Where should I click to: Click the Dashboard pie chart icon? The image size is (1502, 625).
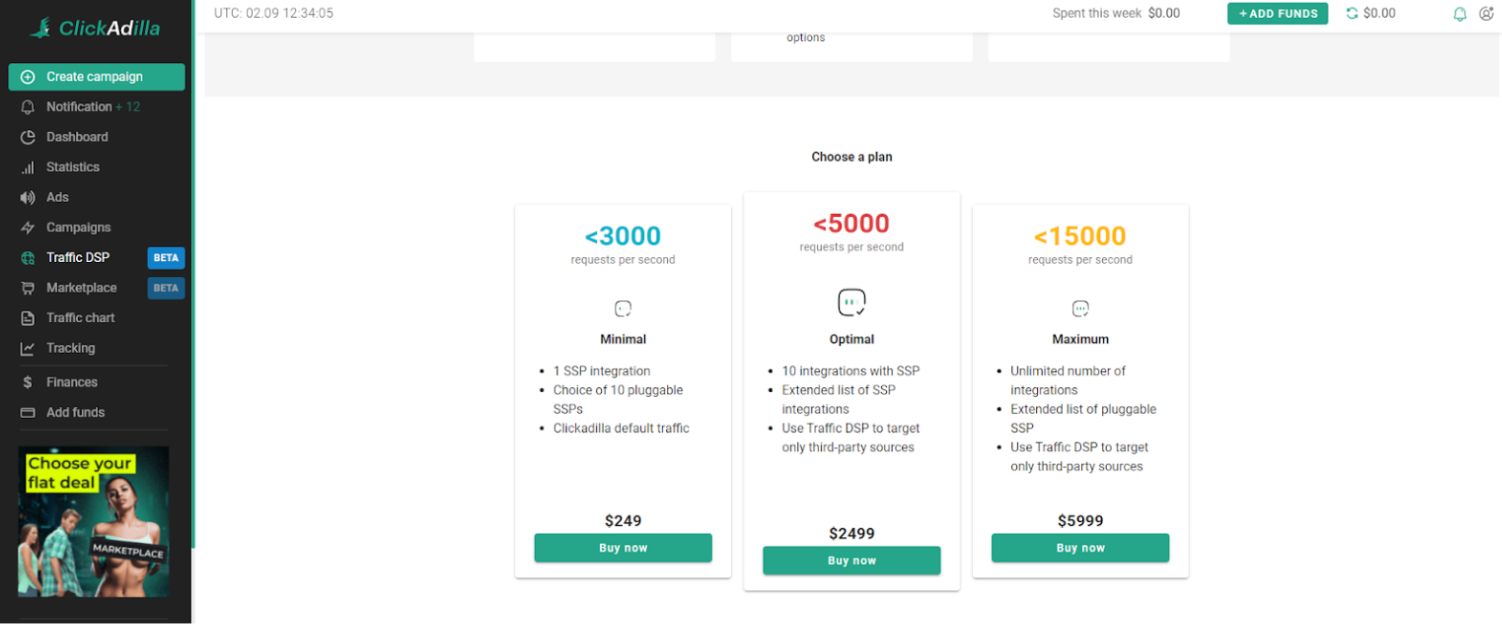pos(28,137)
